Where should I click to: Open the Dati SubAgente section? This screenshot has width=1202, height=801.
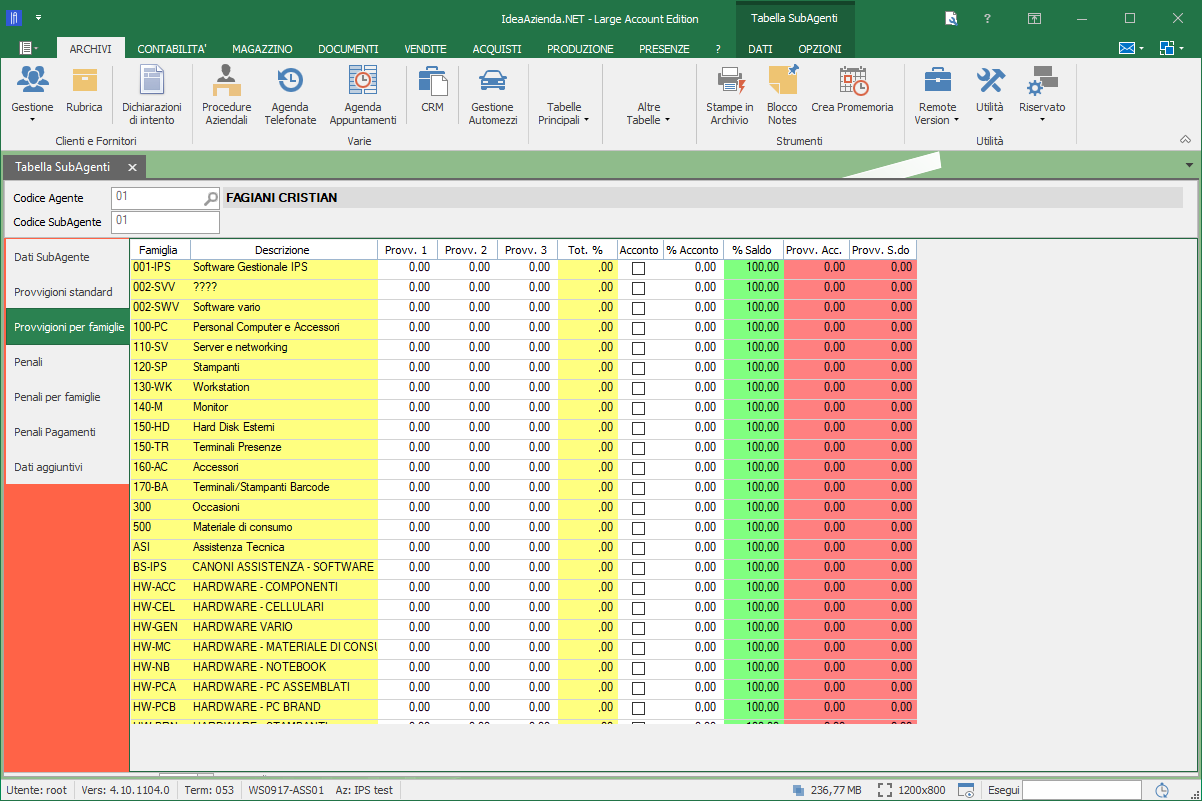pos(68,257)
